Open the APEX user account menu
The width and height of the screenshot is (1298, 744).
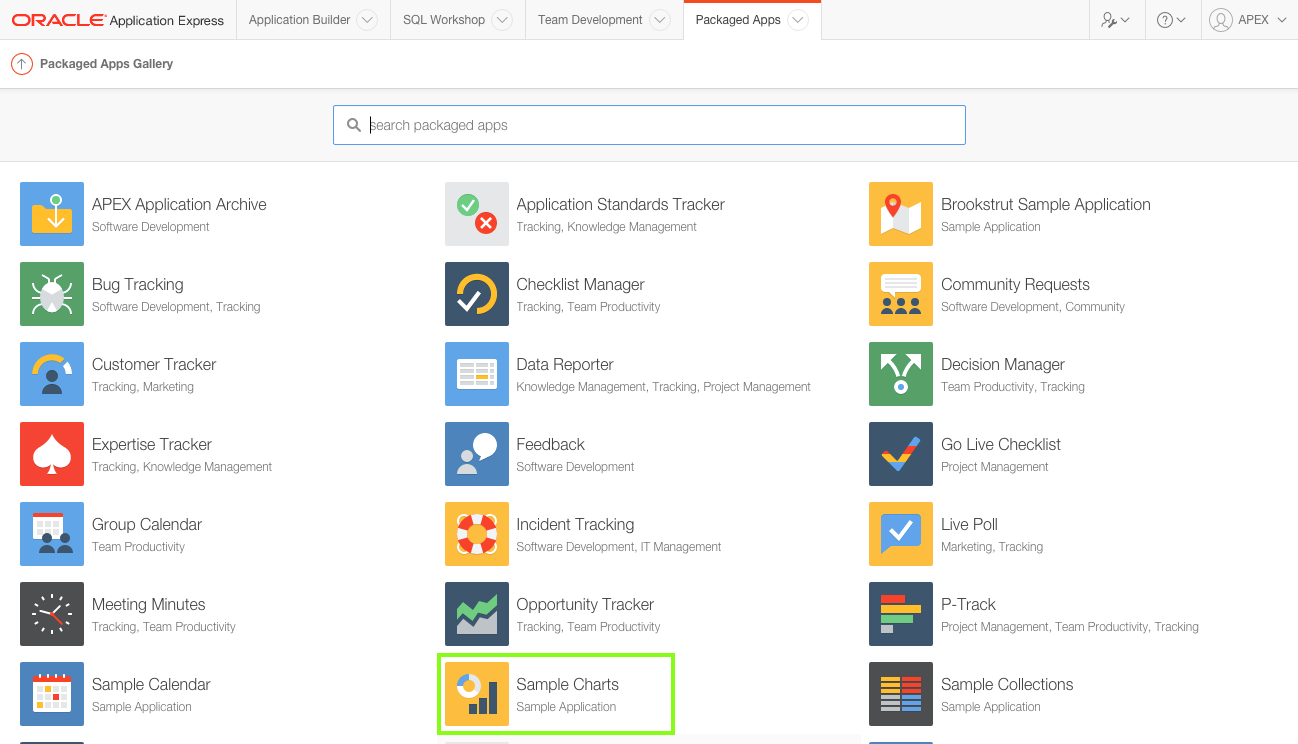tap(1247, 20)
